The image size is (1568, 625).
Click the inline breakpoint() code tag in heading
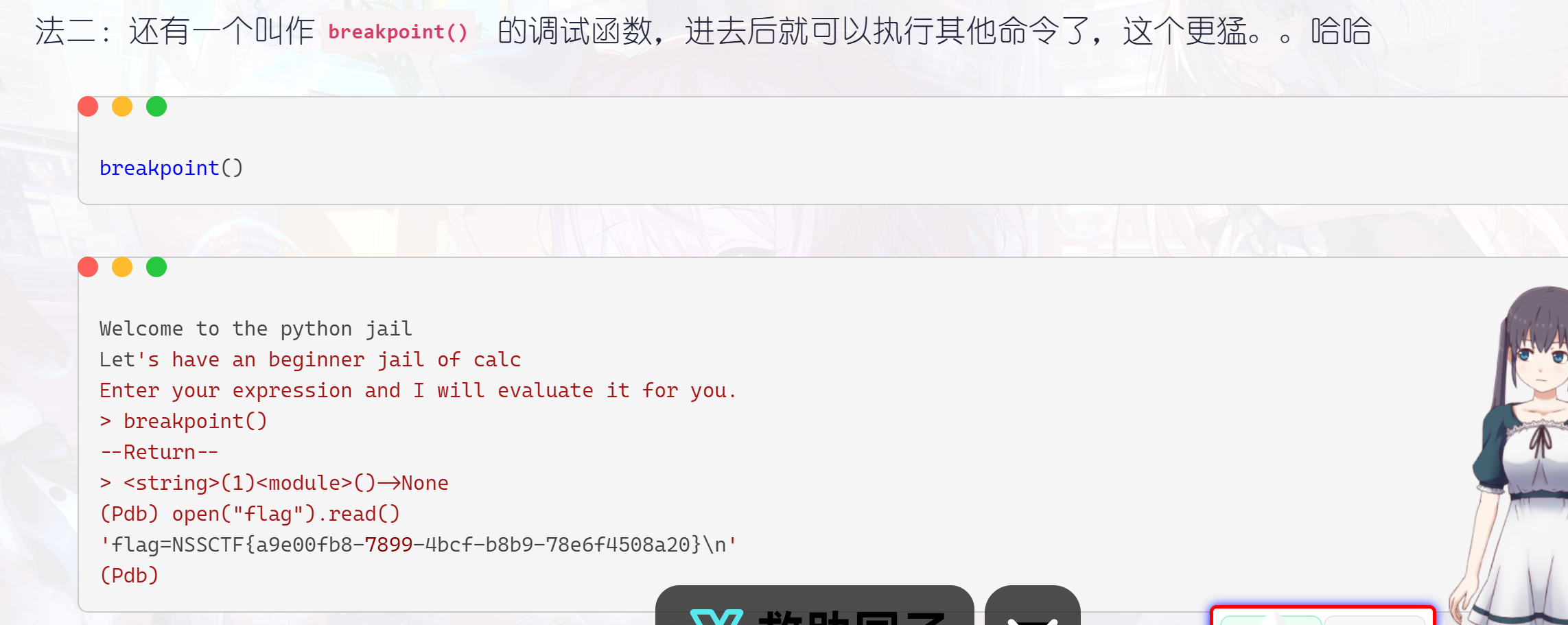point(398,32)
